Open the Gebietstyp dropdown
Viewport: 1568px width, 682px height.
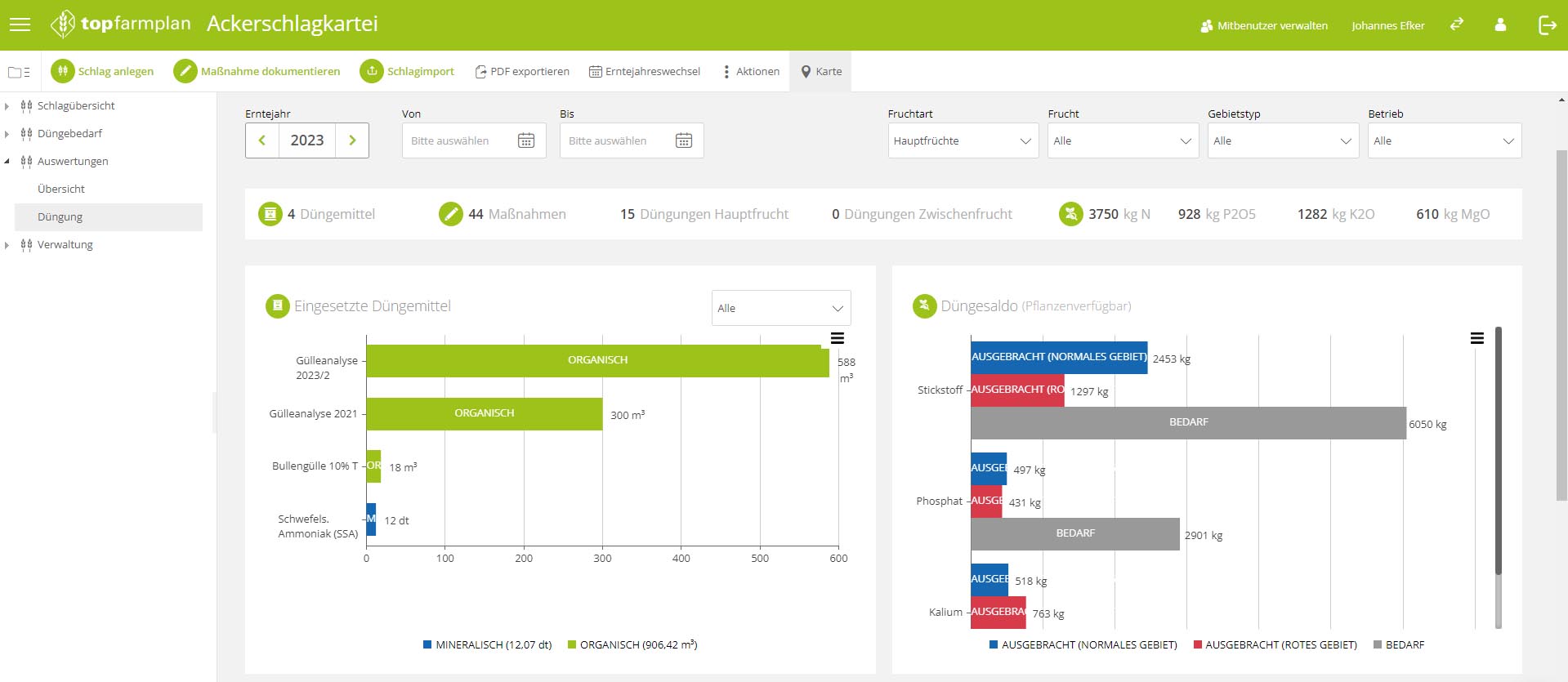tap(1283, 140)
